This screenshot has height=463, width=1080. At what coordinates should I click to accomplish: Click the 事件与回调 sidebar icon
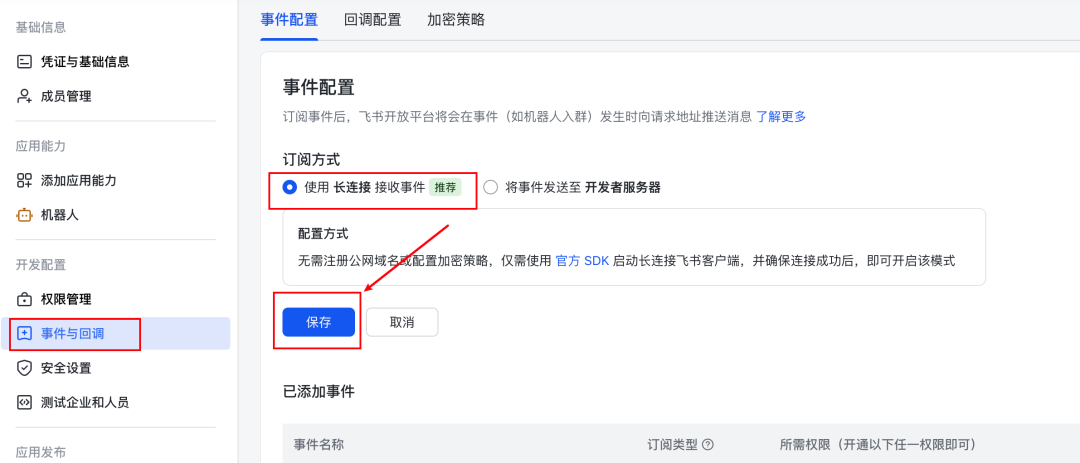click(25, 334)
